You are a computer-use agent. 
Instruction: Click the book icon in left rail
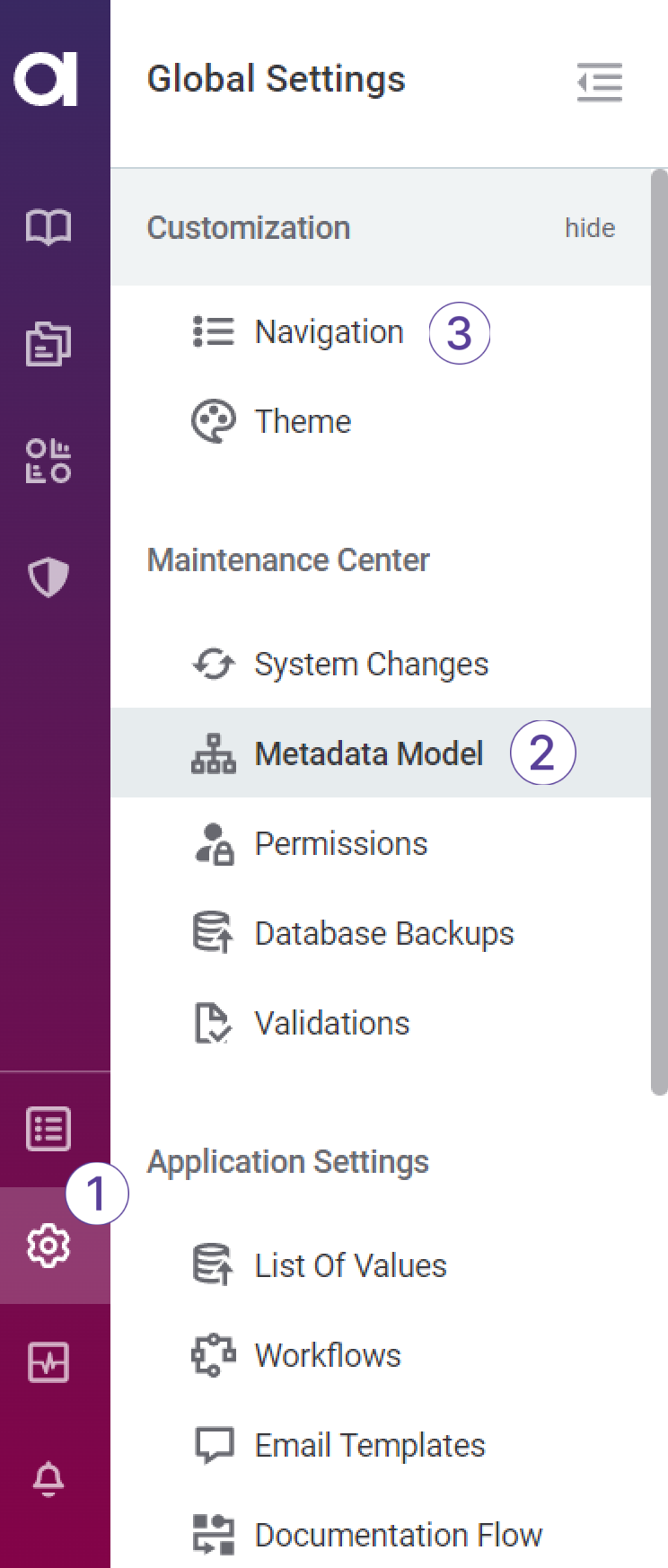48,227
